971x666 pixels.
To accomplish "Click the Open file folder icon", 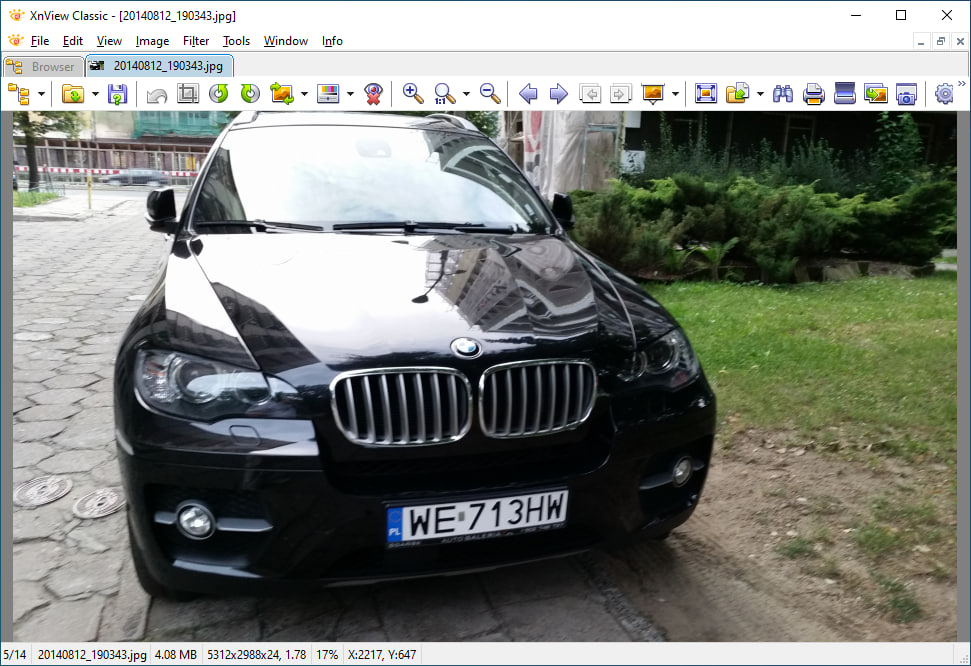I will click(x=73, y=94).
